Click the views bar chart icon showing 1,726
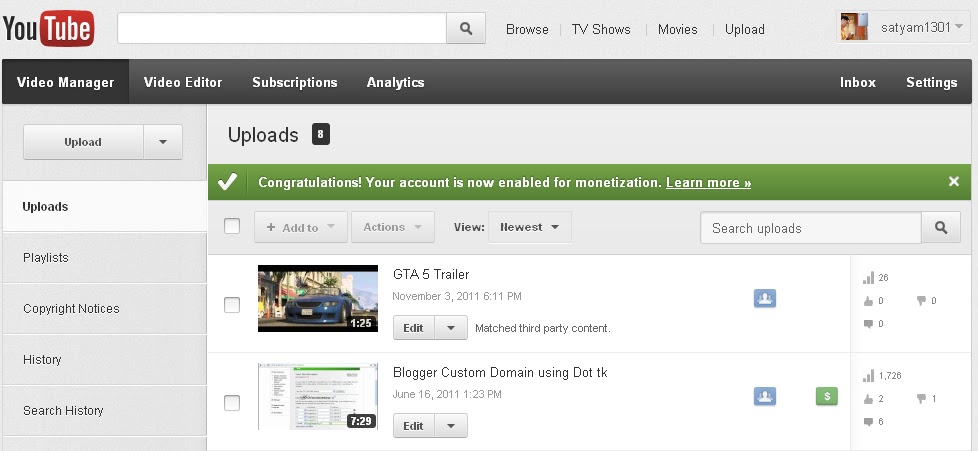This screenshot has height=451, width=978. click(x=868, y=376)
